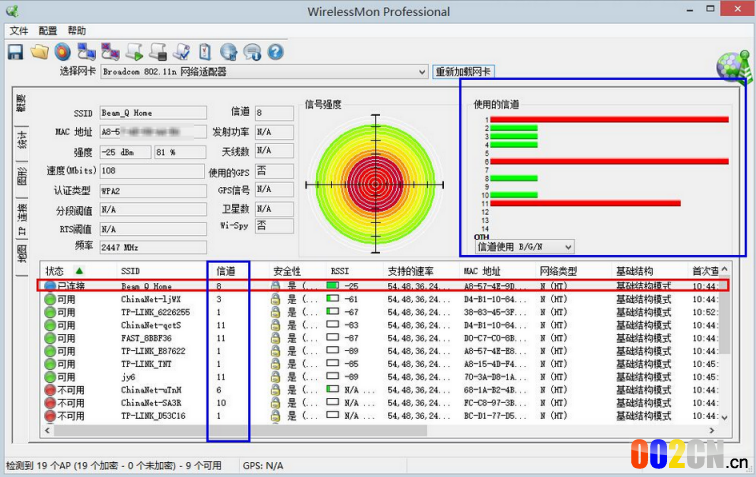Click the WirelessMon app icon in title bar
The image size is (756, 477).
pos(12,11)
